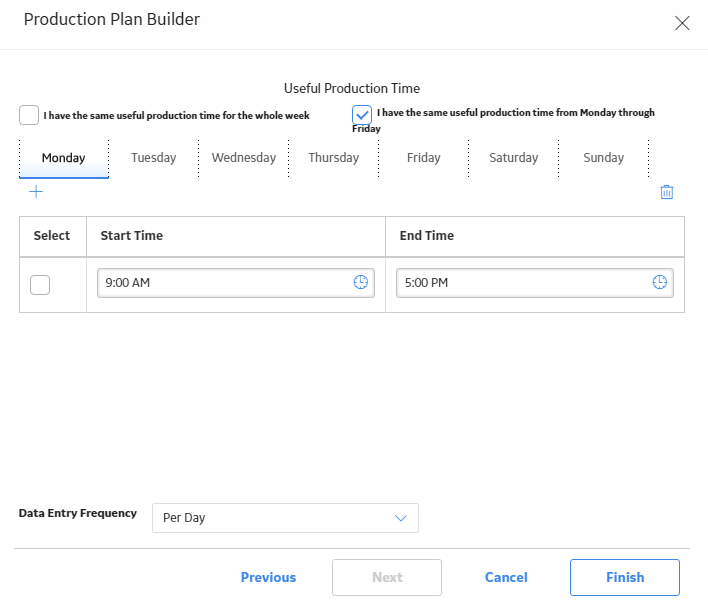Open Start Time clock picker
Image resolution: width=708 pixels, height=605 pixels.
pos(360,282)
